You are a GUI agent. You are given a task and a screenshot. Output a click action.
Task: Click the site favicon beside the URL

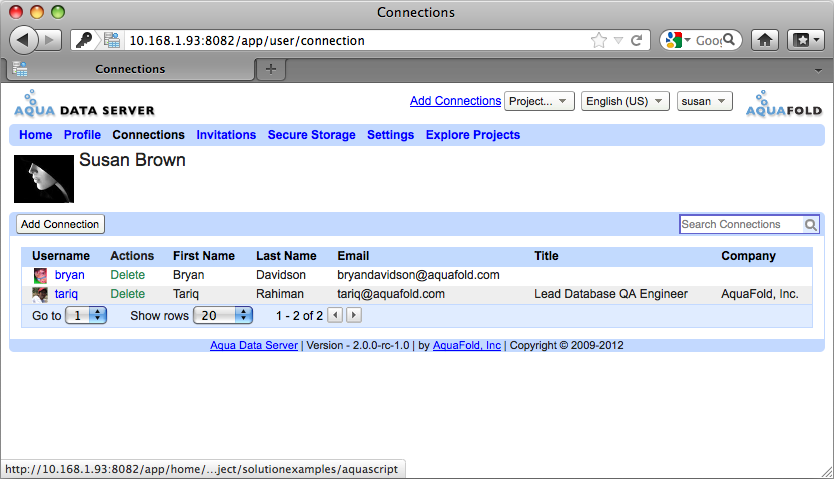point(112,40)
